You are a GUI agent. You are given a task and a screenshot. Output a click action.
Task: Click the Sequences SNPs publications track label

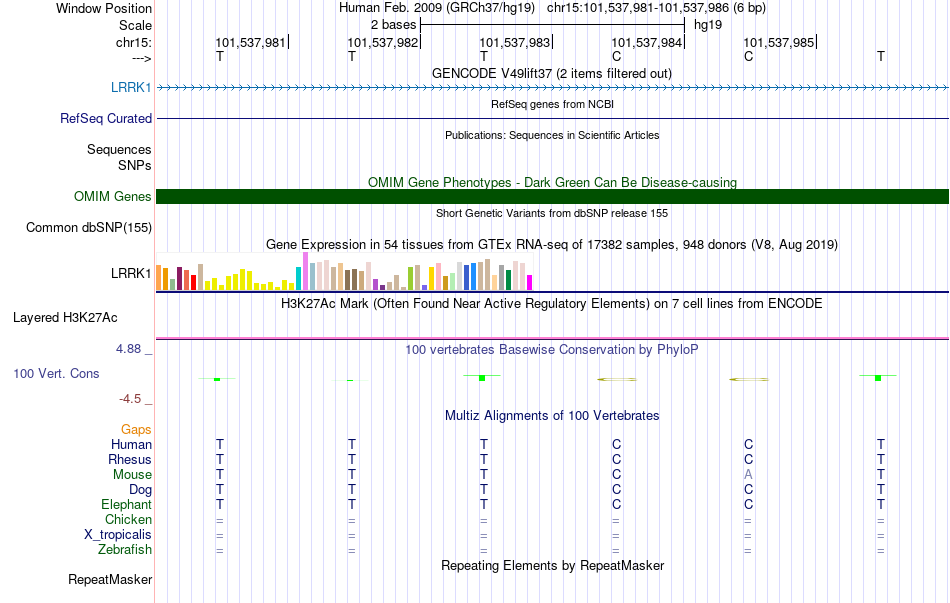119,157
